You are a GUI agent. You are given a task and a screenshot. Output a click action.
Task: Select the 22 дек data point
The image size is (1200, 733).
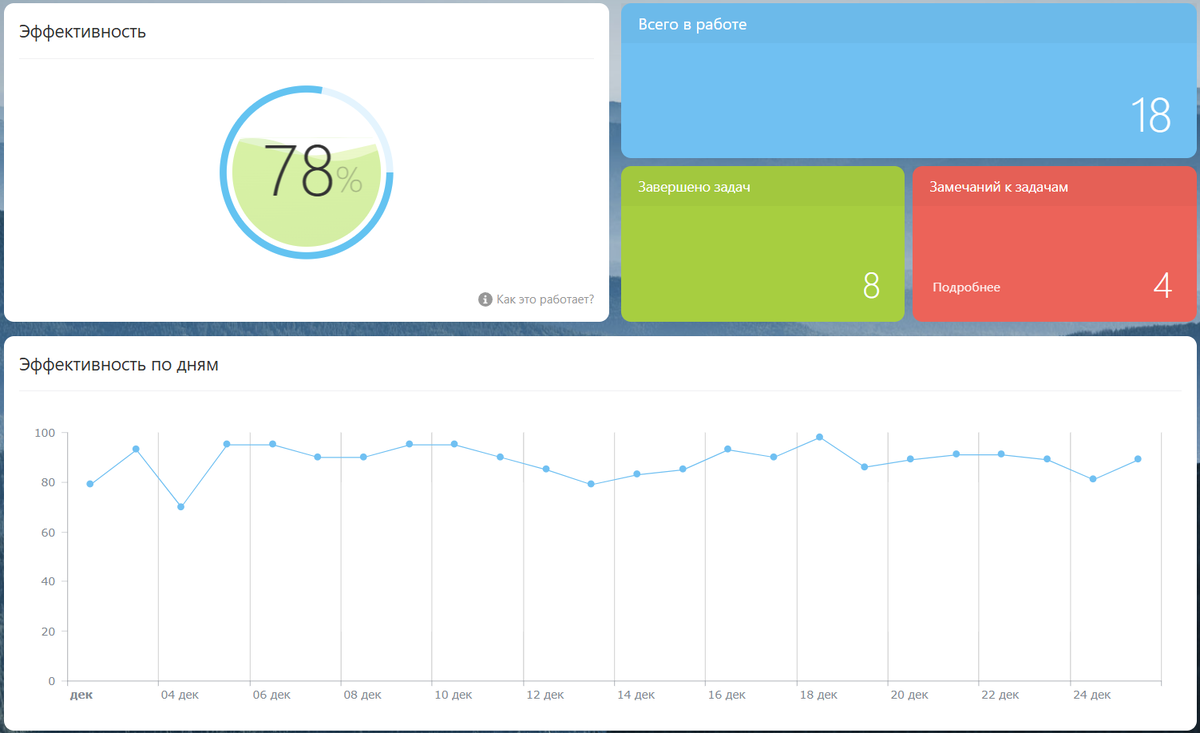point(1001,454)
